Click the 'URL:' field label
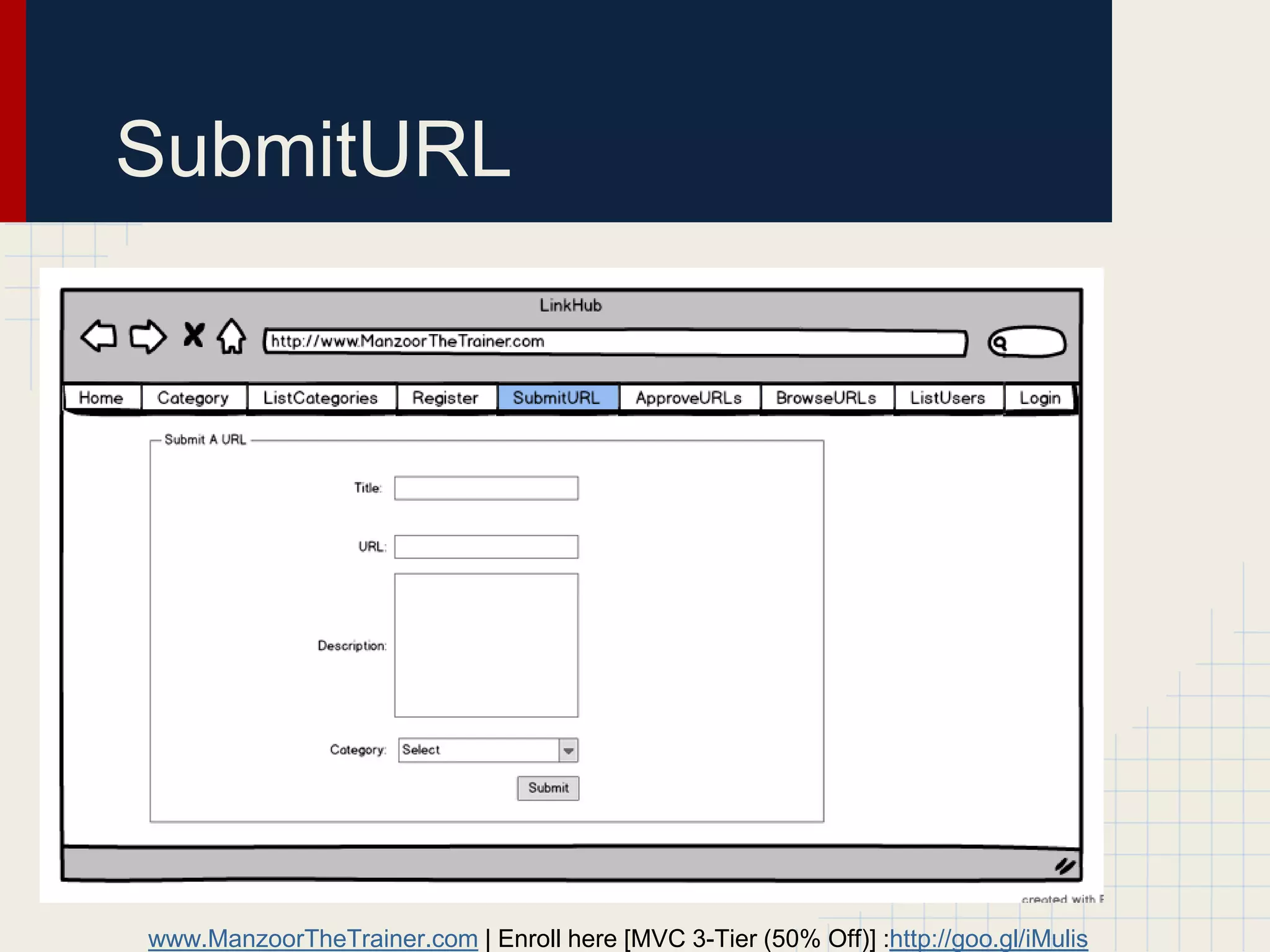 click(372, 547)
